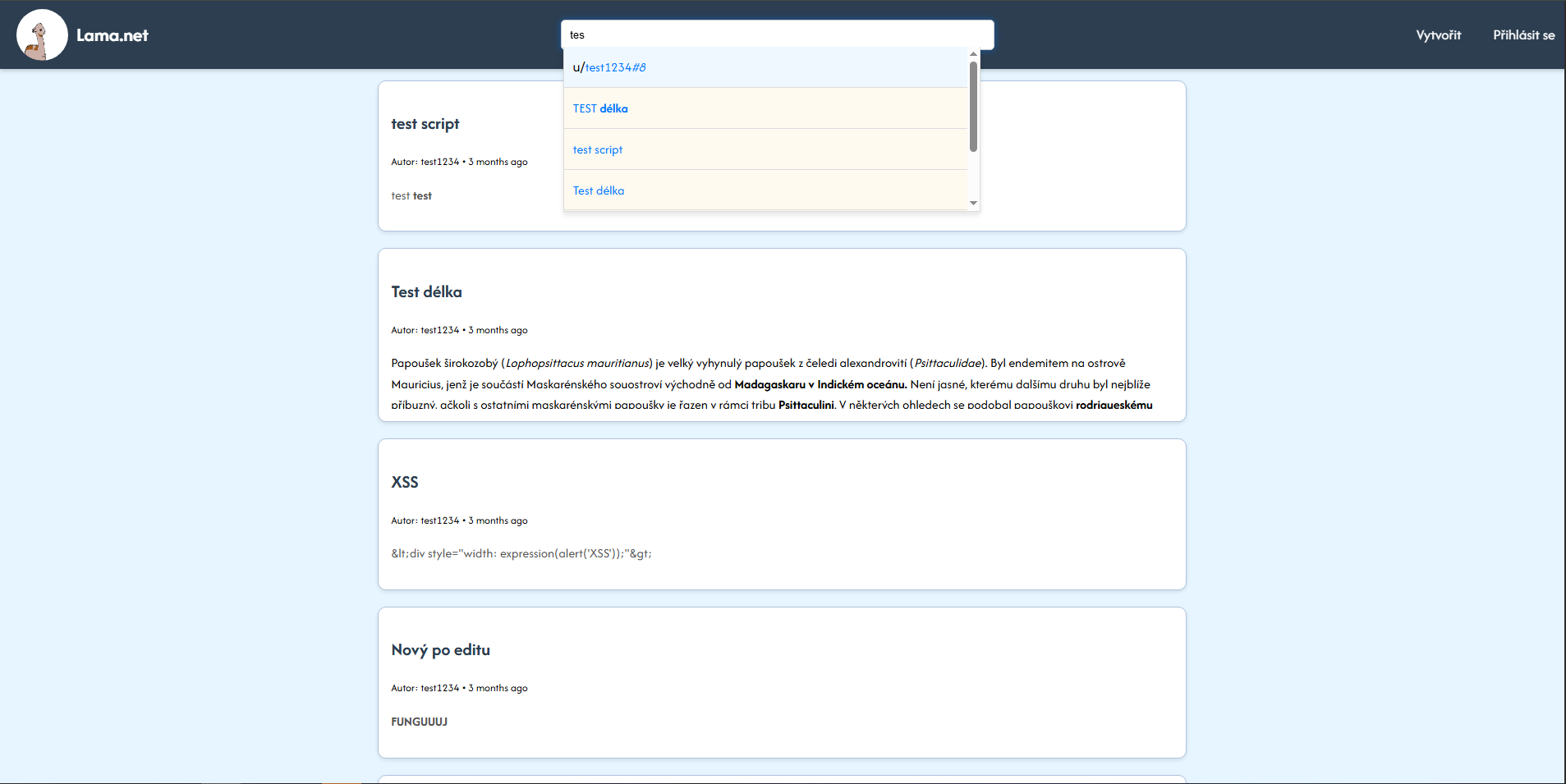
Task: Open the Lama.net home text link
Action: (113, 35)
